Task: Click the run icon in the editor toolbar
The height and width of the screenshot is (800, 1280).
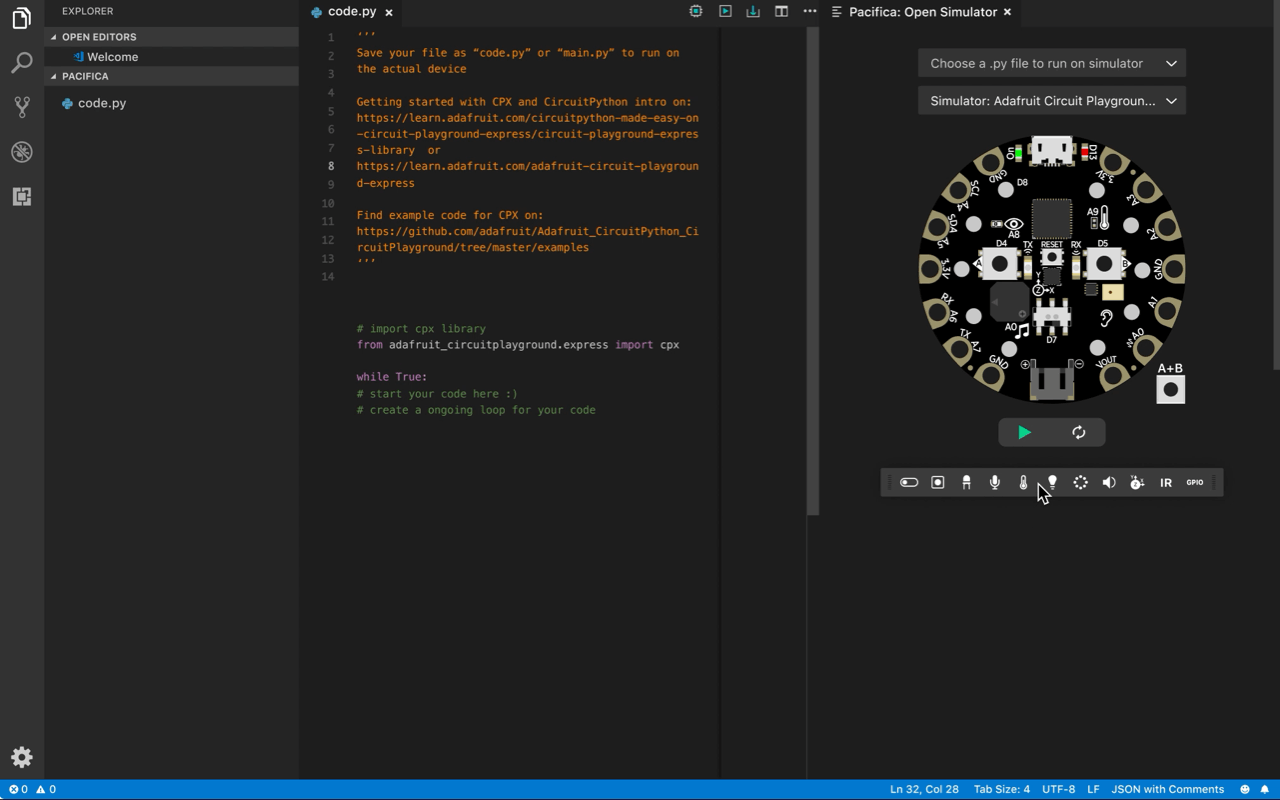Action: [725, 12]
